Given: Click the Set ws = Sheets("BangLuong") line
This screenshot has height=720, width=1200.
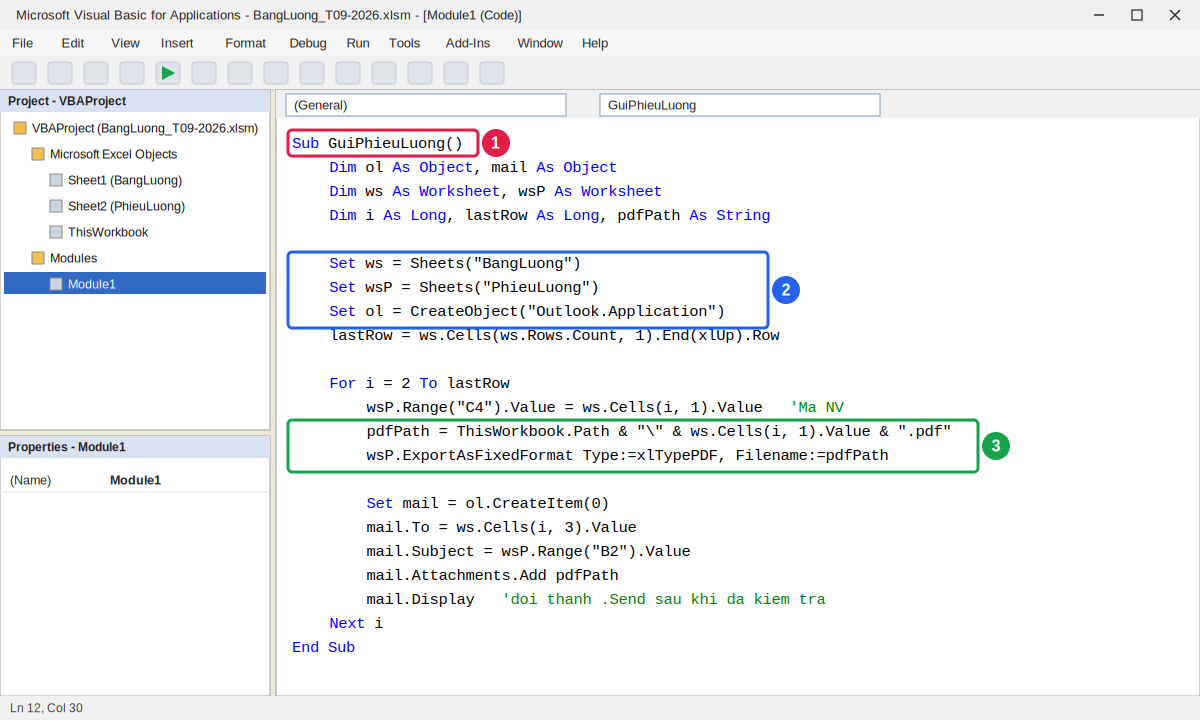Looking at the screenshot, I should tap(455, 264).
